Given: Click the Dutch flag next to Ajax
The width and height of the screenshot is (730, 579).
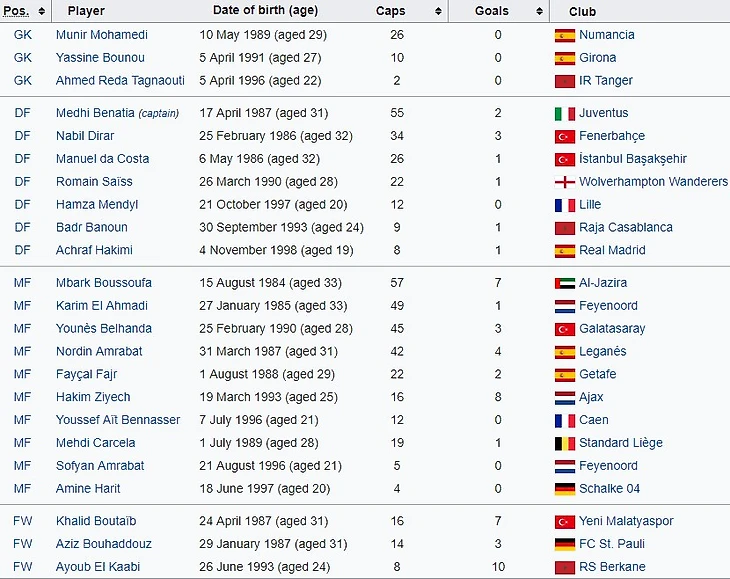Looking at the screenshot, I should point(565,397).
